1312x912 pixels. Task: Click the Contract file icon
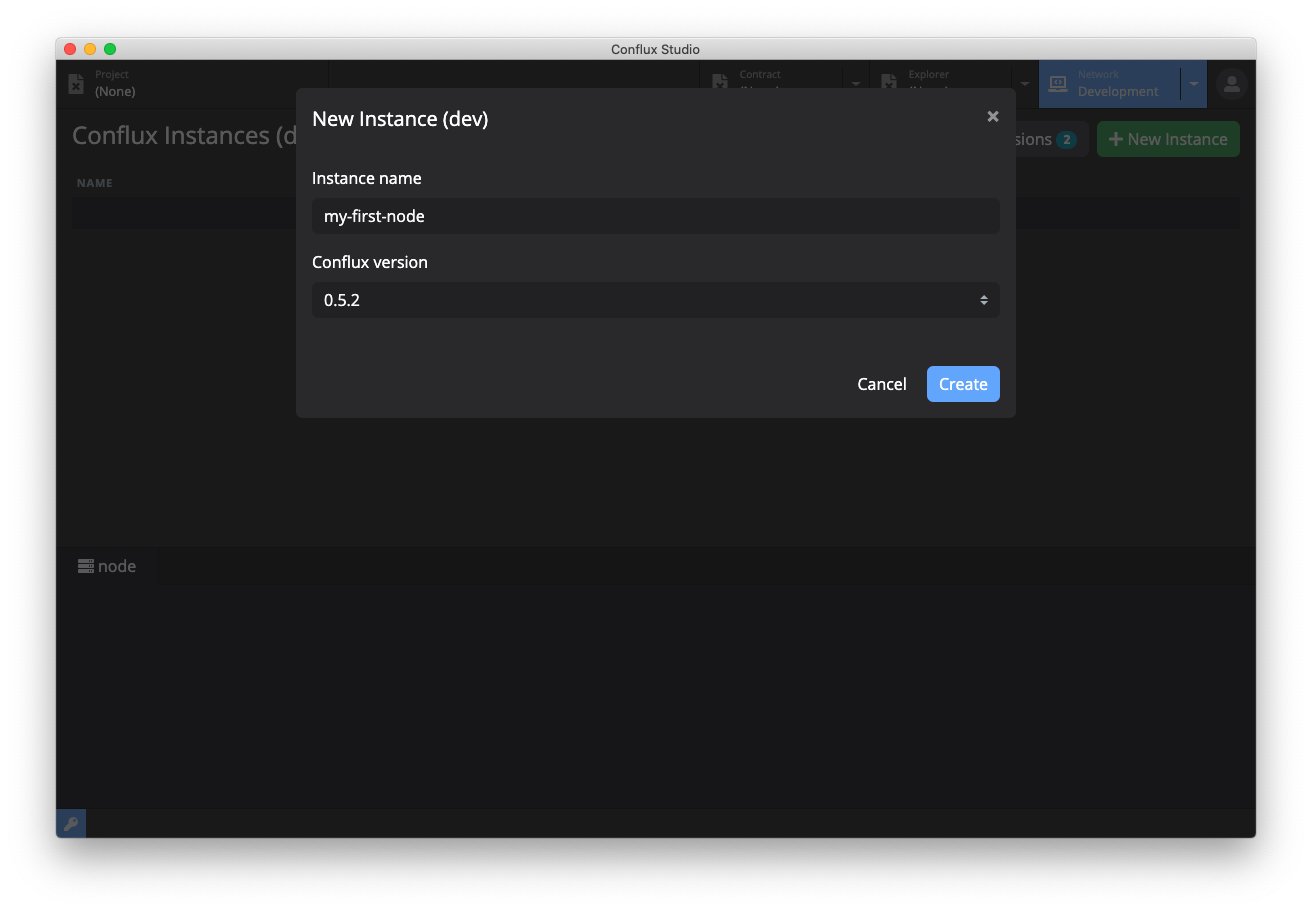click(x=720, y=84)
